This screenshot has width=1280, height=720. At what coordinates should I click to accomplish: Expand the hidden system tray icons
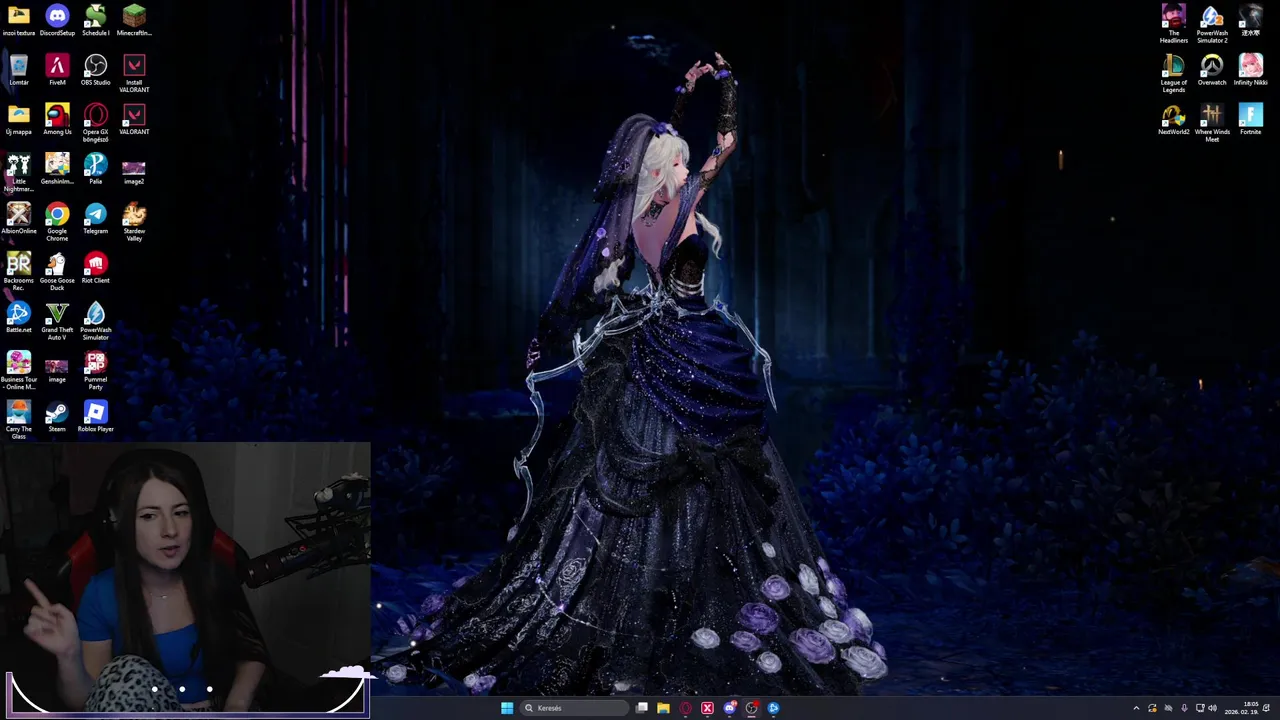pos(1136,708)
